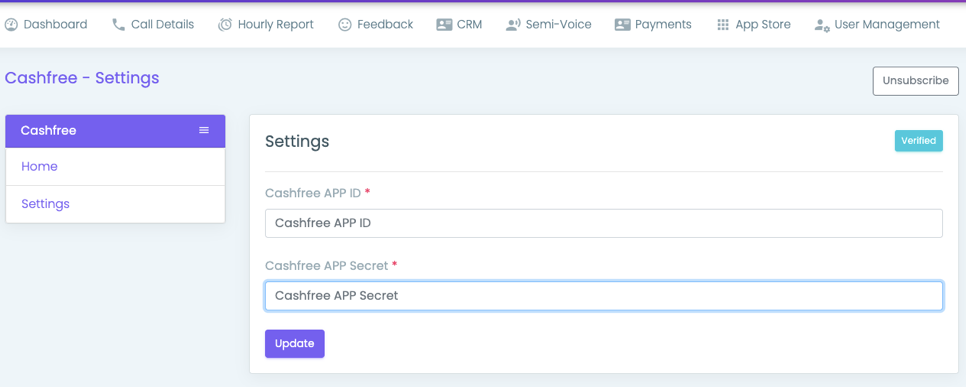Open the Feedback section
Viewport: 966px width, 387px height.
376,25
